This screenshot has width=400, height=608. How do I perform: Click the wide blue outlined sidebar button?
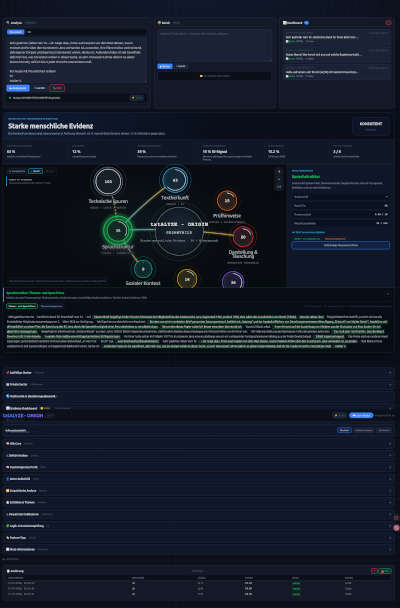pyautogui.click(x=341, y=245)
